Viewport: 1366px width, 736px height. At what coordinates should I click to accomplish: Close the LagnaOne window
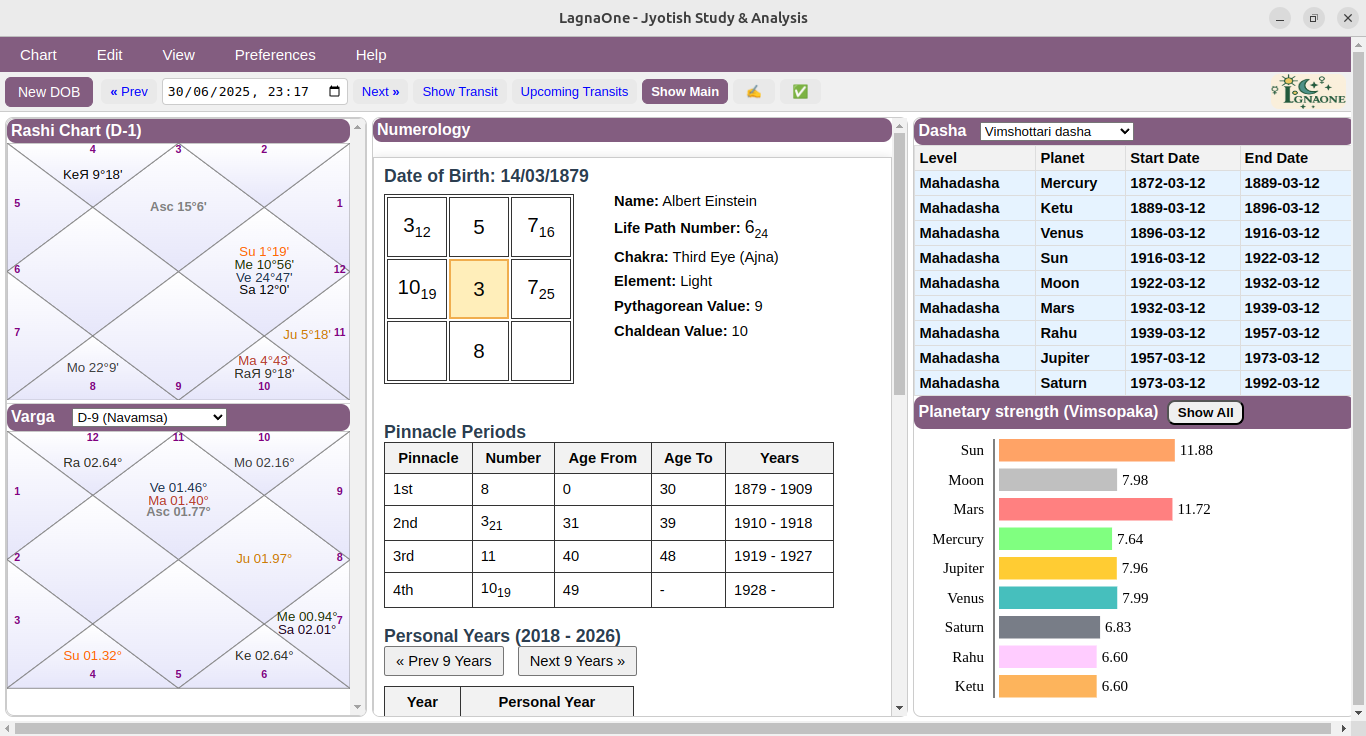click(1348, 18)
